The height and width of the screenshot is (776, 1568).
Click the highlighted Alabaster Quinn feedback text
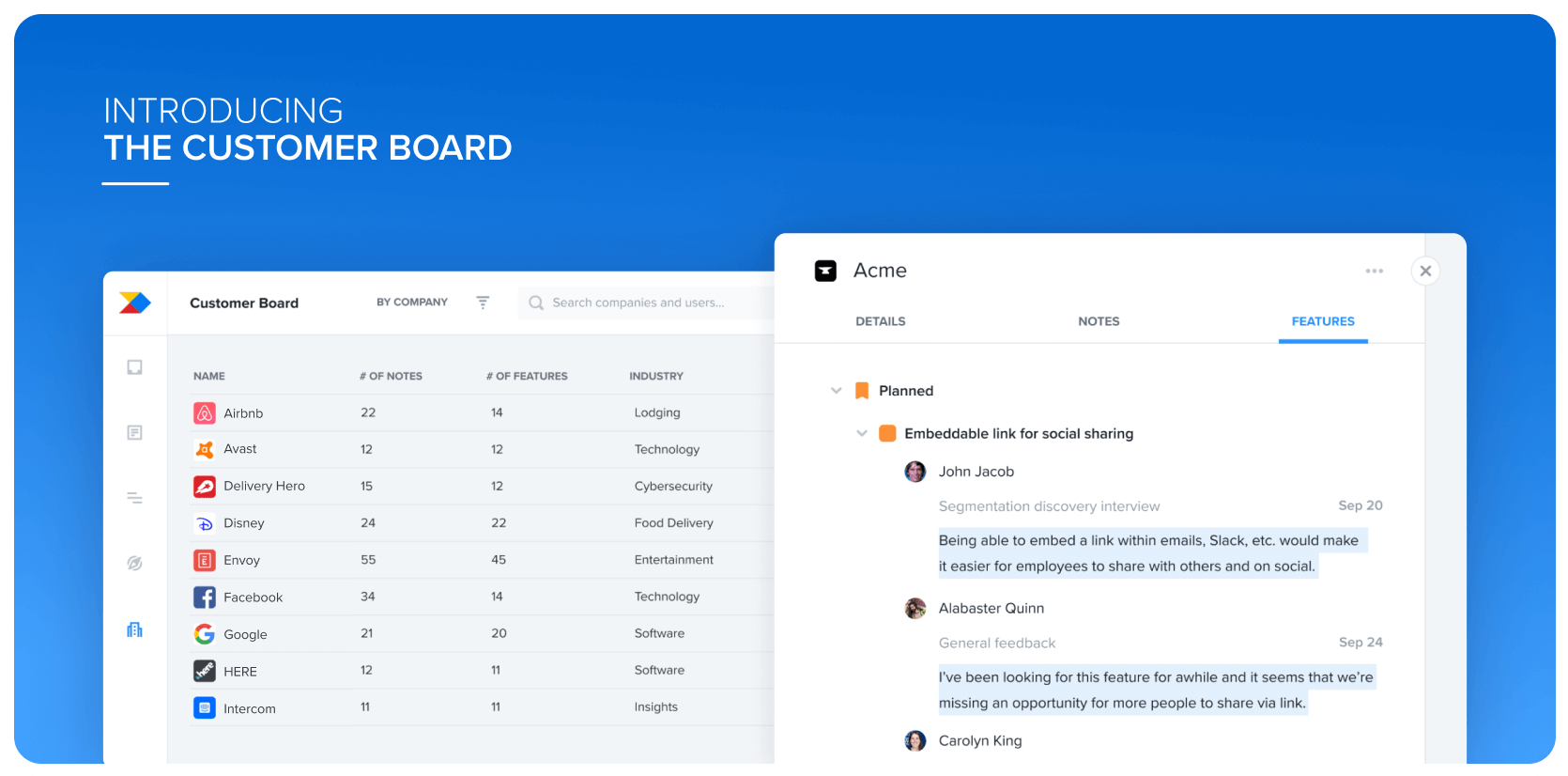[x=1156, y=691]
